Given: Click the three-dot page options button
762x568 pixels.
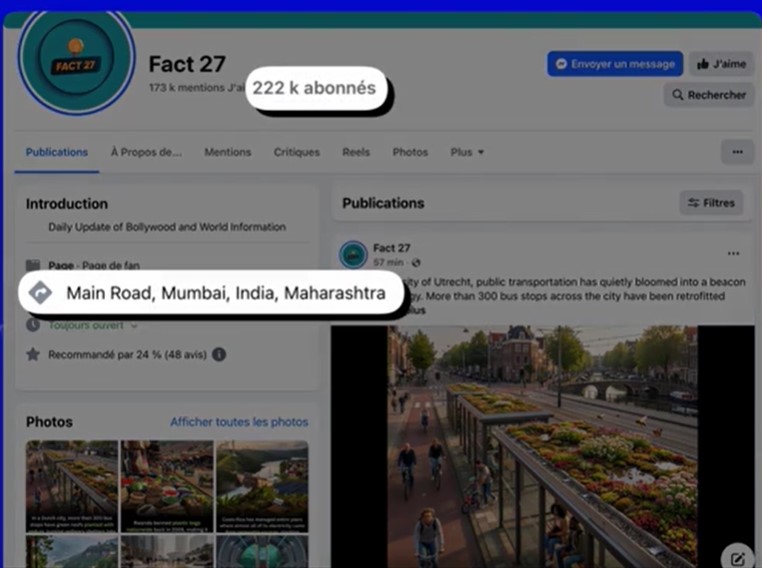Looking at the screenshot, I should (737, 152).
